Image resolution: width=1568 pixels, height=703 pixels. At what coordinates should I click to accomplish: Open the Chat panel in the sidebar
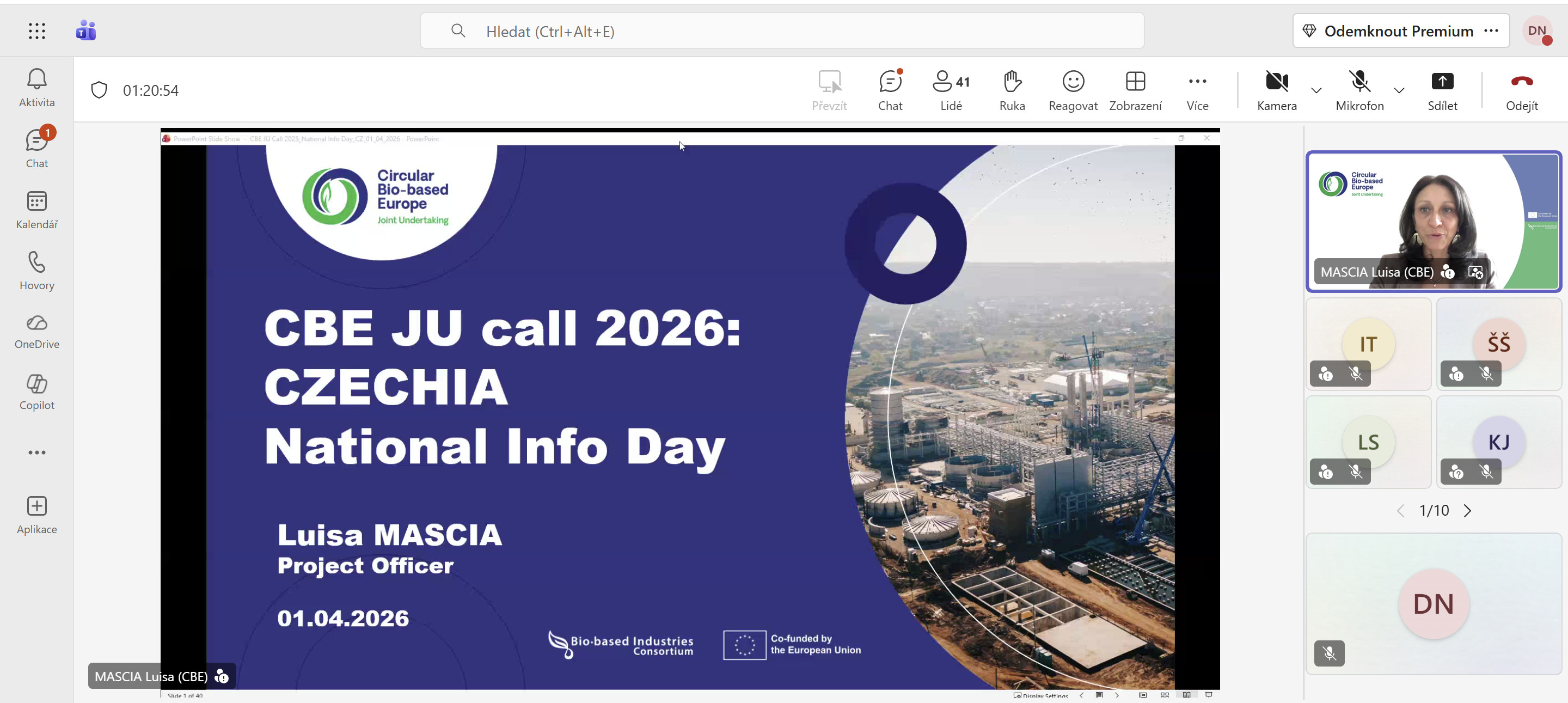point(36,146)
